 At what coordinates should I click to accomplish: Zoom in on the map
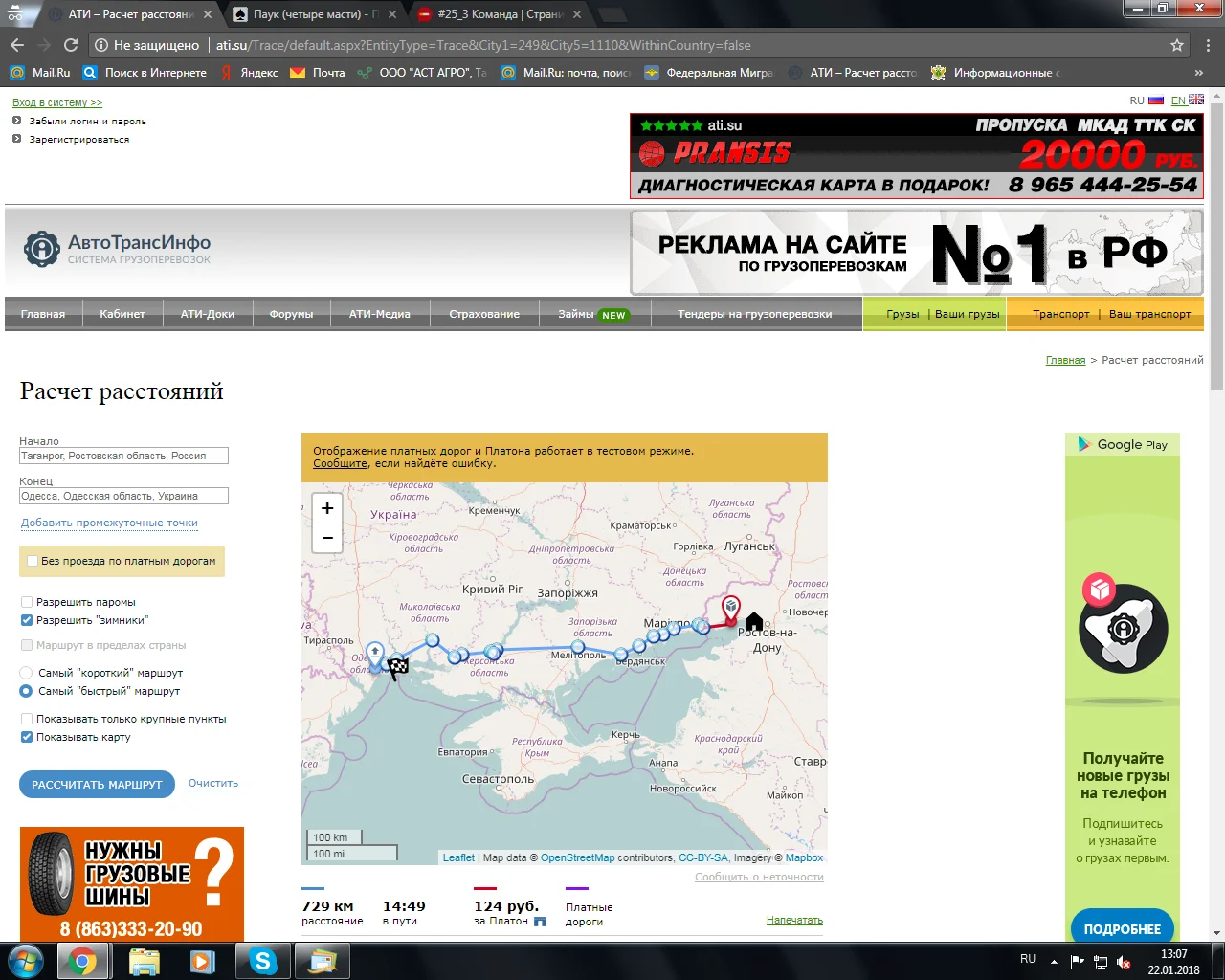point(327,508)
